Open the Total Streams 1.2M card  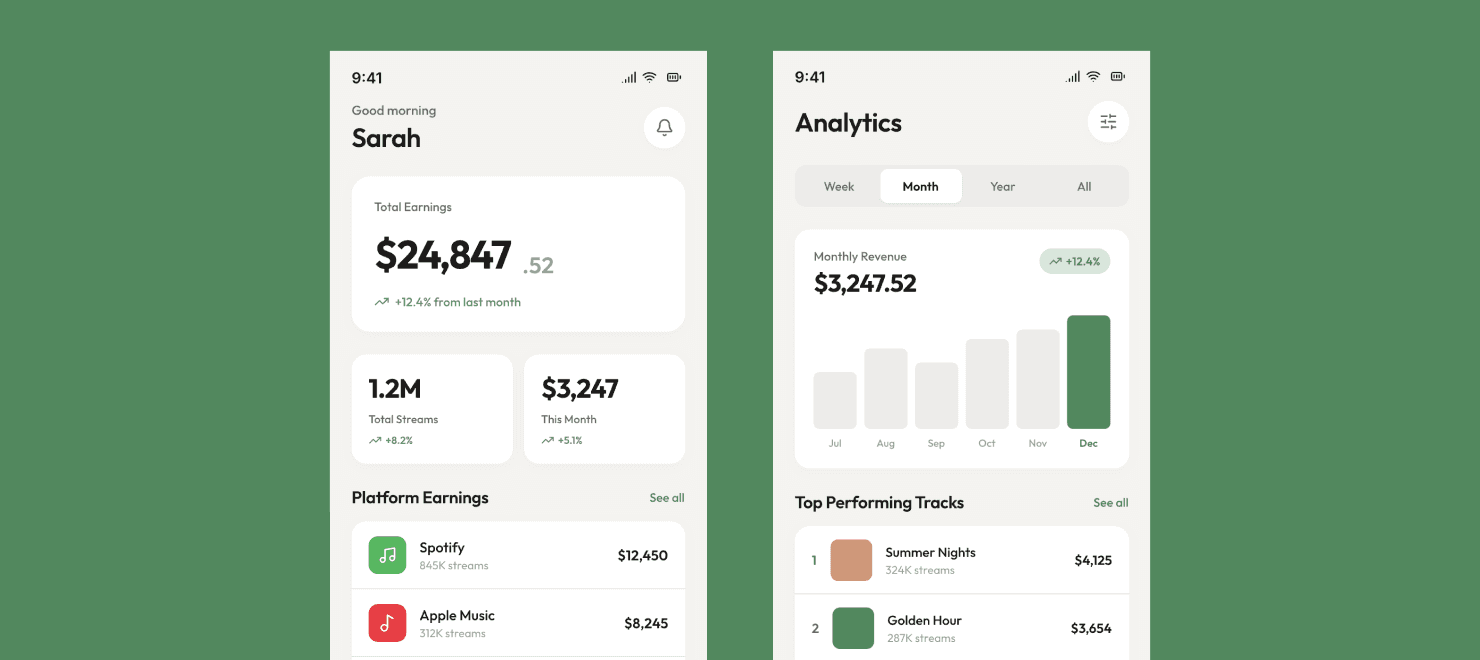coord(432,409)
